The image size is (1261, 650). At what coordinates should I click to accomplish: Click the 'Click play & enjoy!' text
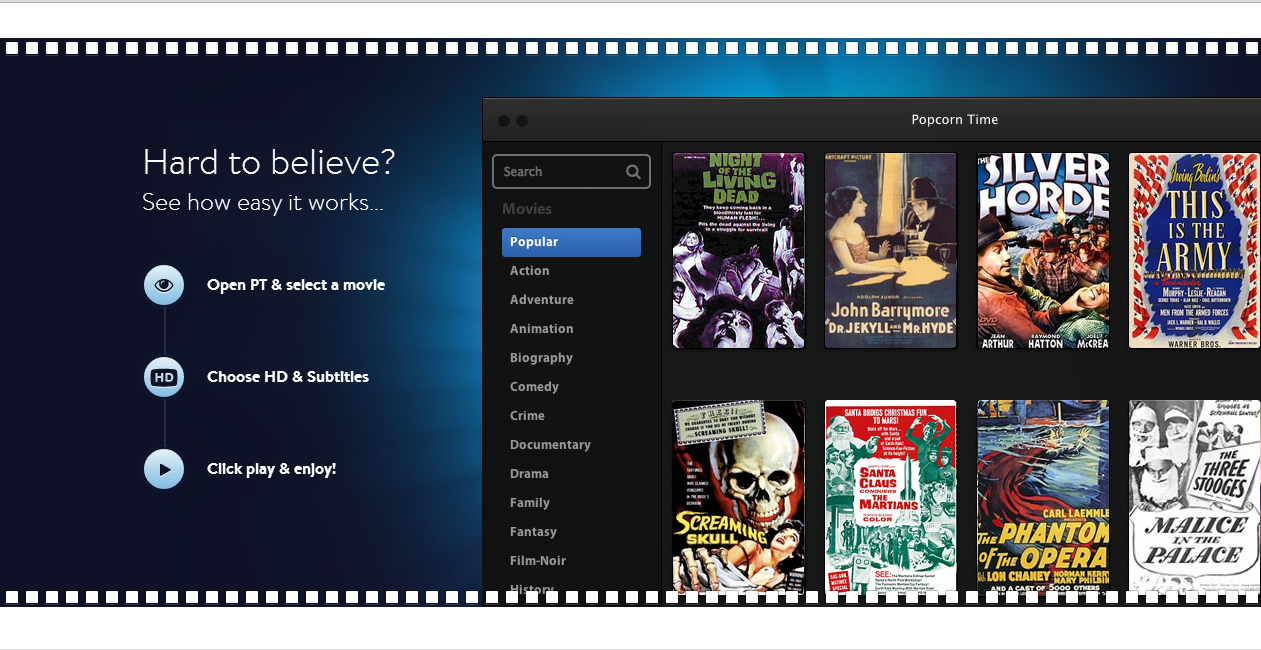click(x=272, y=469)
